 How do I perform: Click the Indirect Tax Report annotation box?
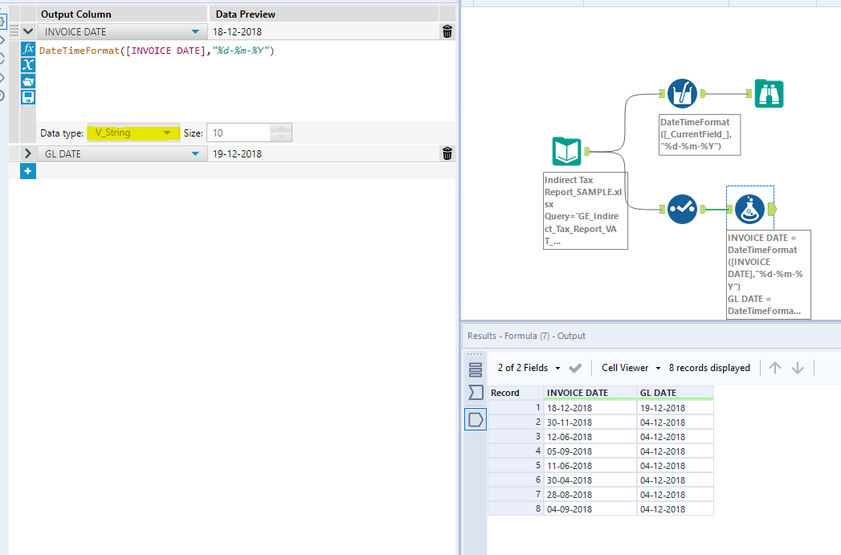(585, 210)
